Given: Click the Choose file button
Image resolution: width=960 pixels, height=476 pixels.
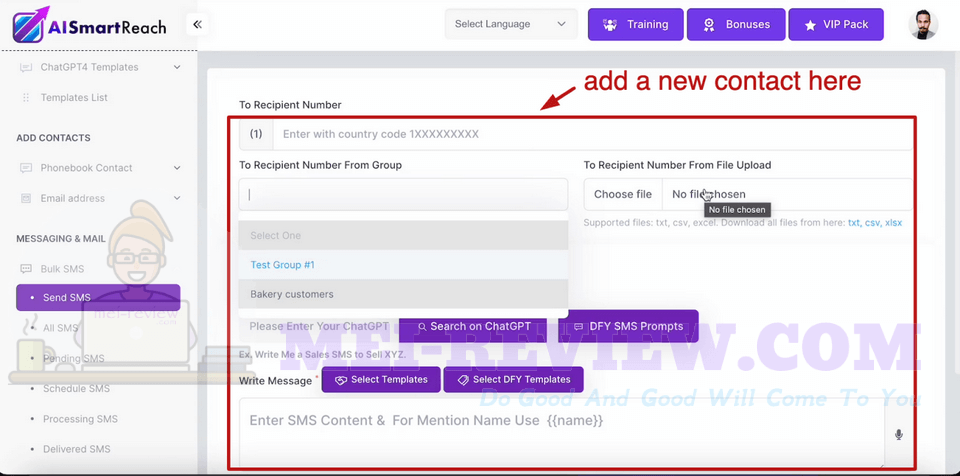Looking at the screenshot, I should pyautogui.click(x=623, y=194).
